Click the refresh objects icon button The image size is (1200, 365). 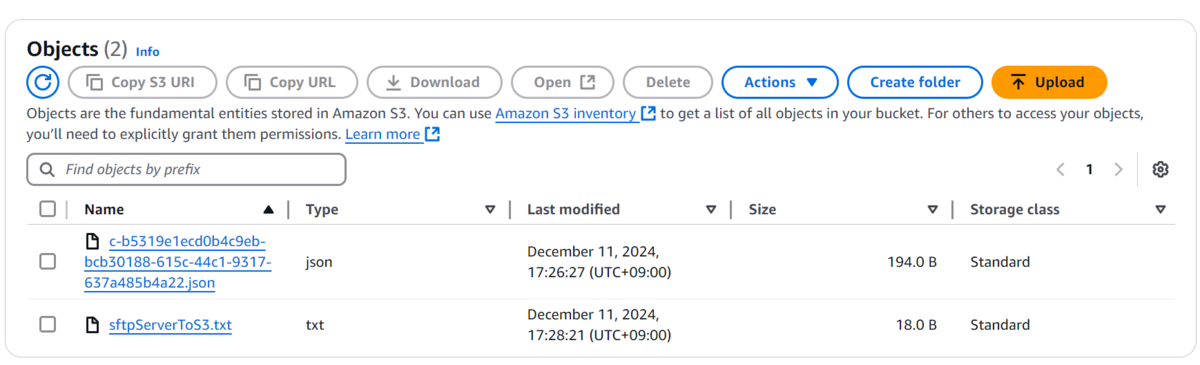pos(43,82)
